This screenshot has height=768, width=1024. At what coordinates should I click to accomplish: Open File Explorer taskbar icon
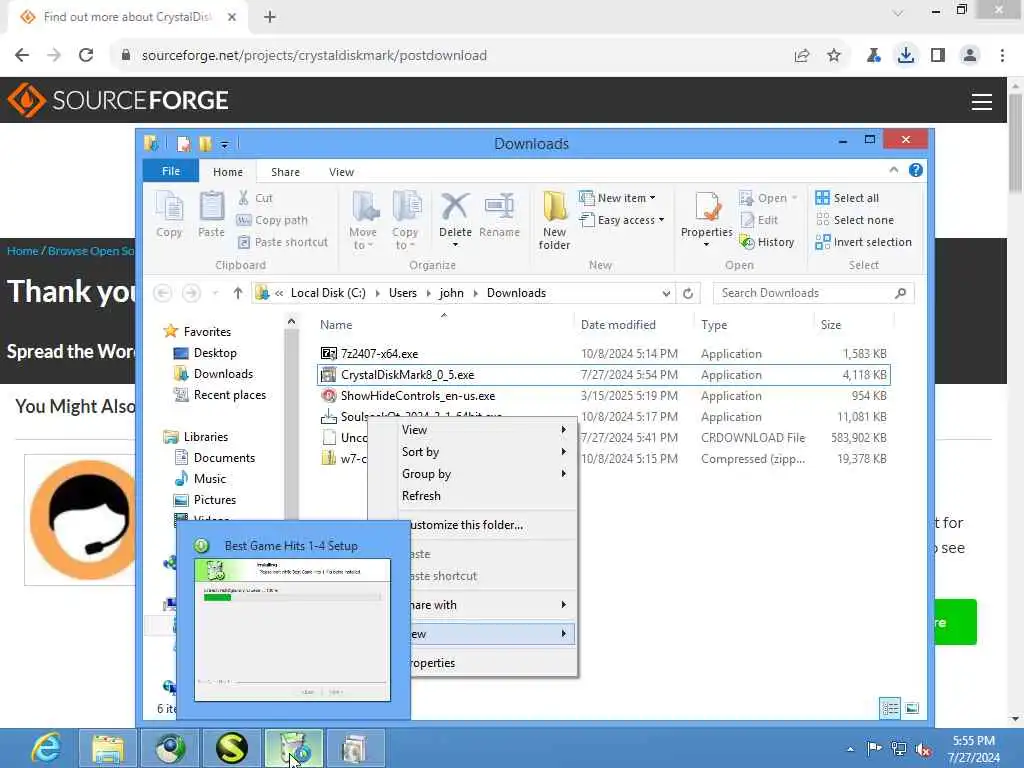click(108, 748)
